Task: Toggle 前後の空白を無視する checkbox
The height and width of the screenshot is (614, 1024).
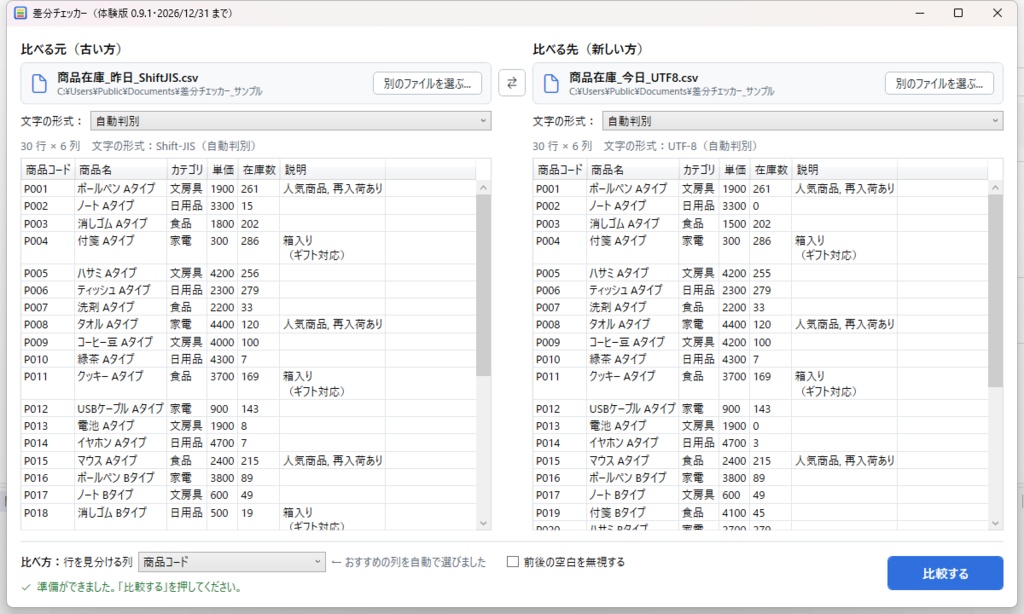Action: click(513, 562)
